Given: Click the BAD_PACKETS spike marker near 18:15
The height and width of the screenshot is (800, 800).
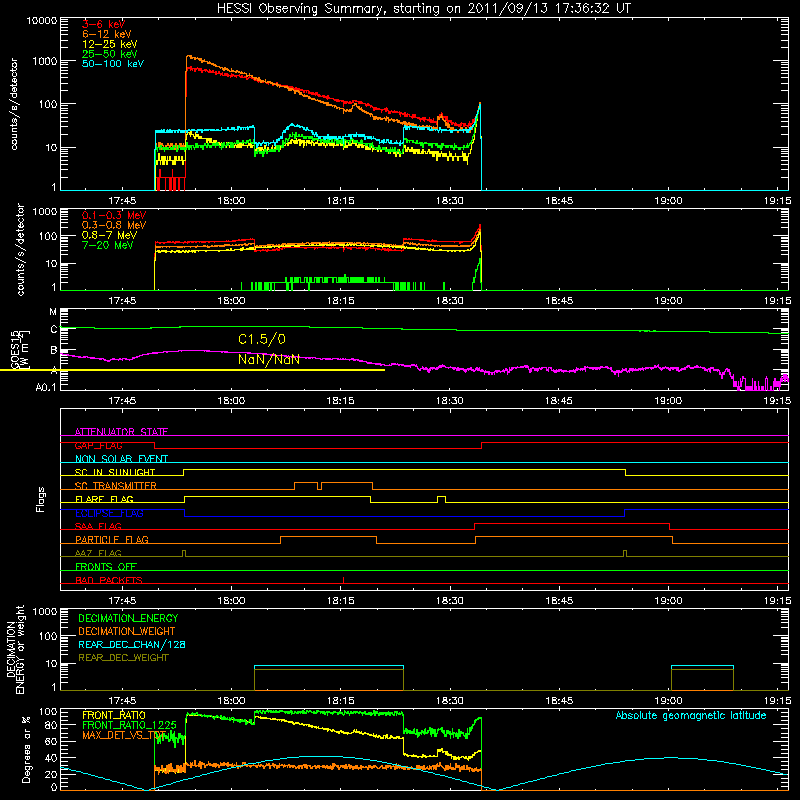Looking at the screenshot, I should 343,580.
